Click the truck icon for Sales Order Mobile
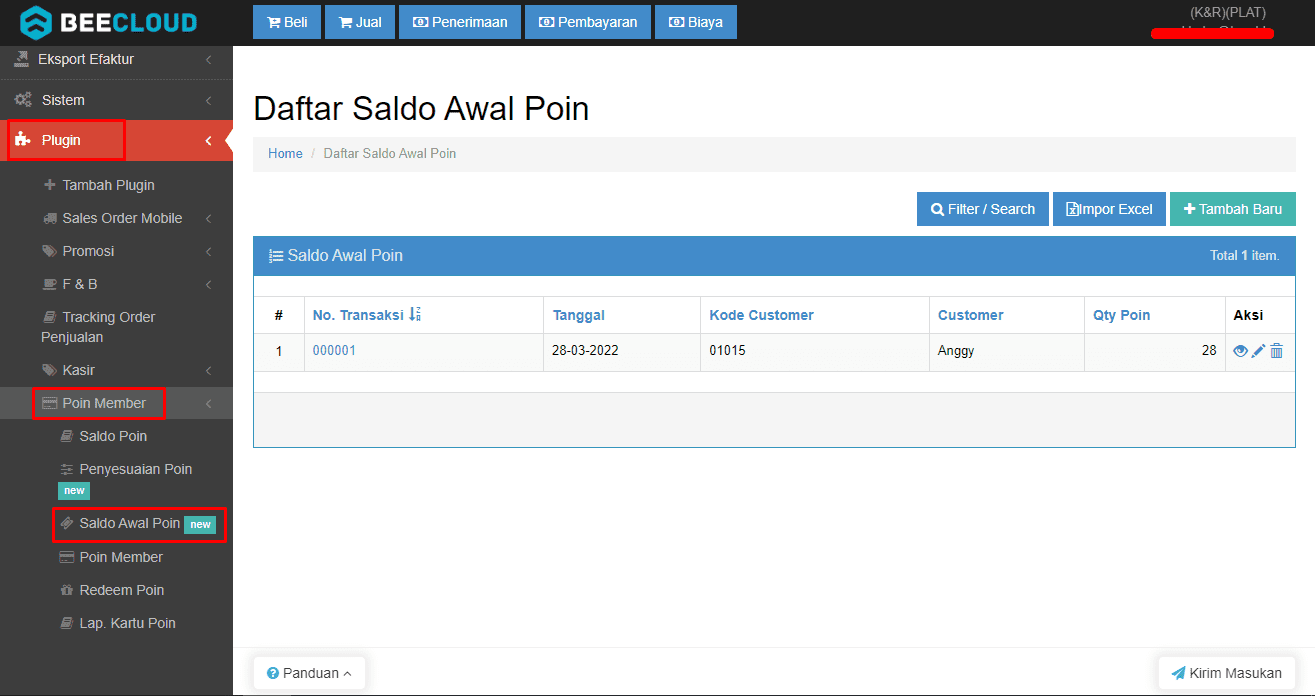1315x696 pixels. click(50, 218)
